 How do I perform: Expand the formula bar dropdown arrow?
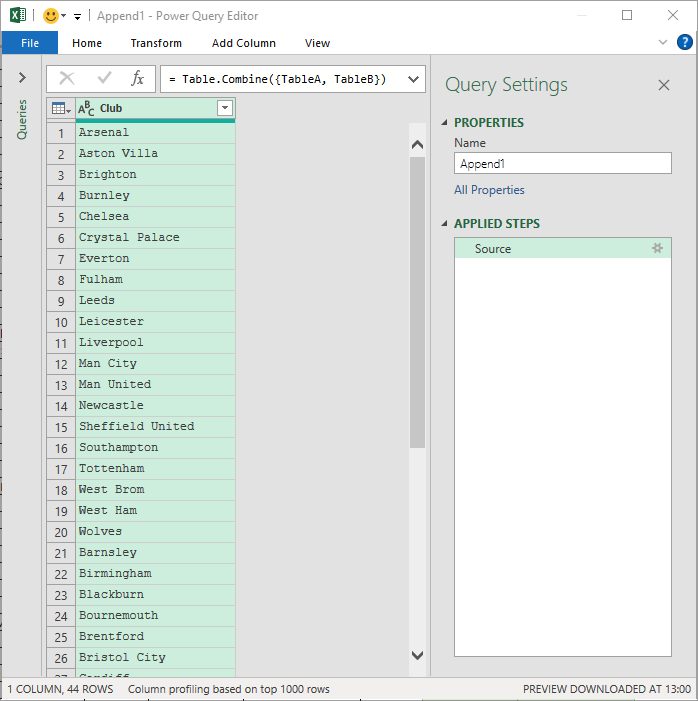(411, 78)
